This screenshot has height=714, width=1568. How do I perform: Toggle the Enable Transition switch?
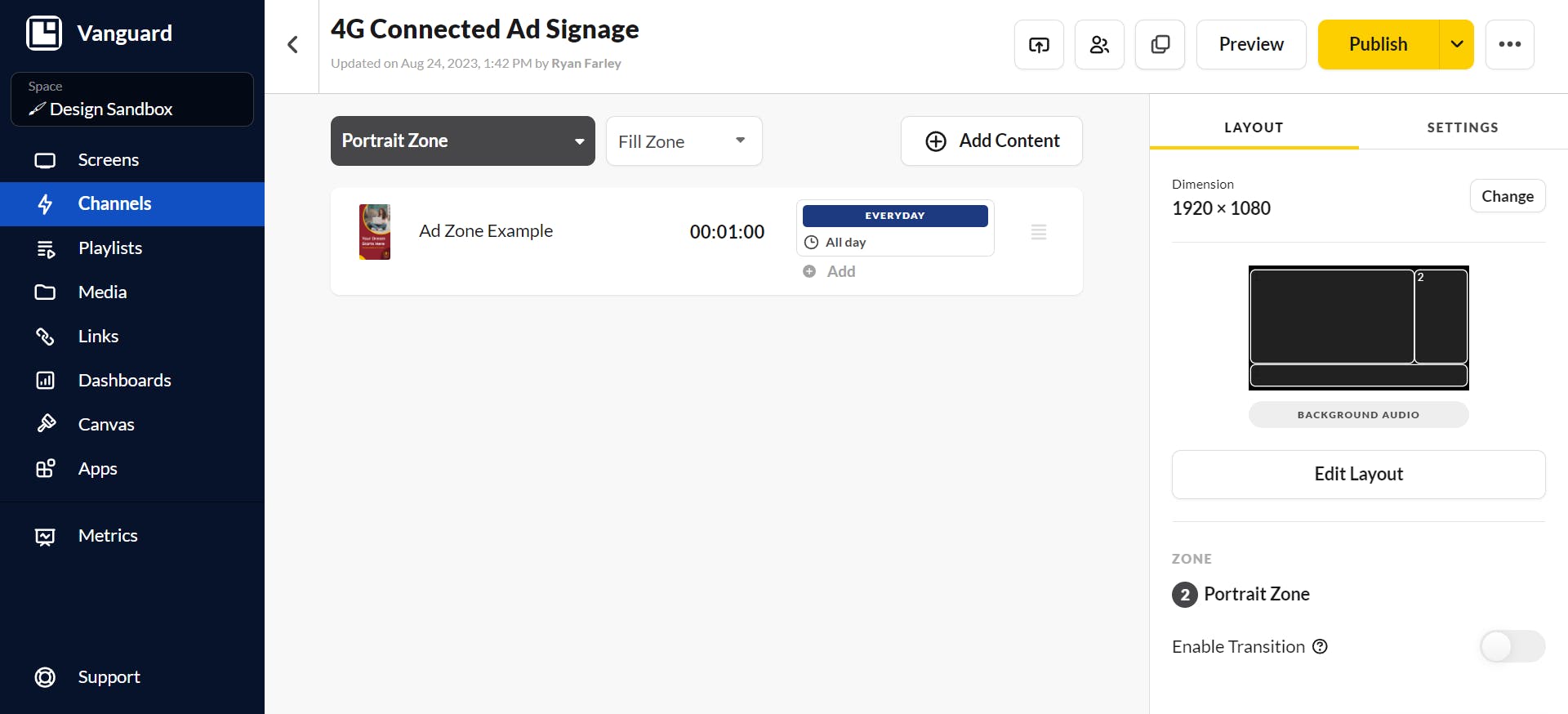(1512, 646)
